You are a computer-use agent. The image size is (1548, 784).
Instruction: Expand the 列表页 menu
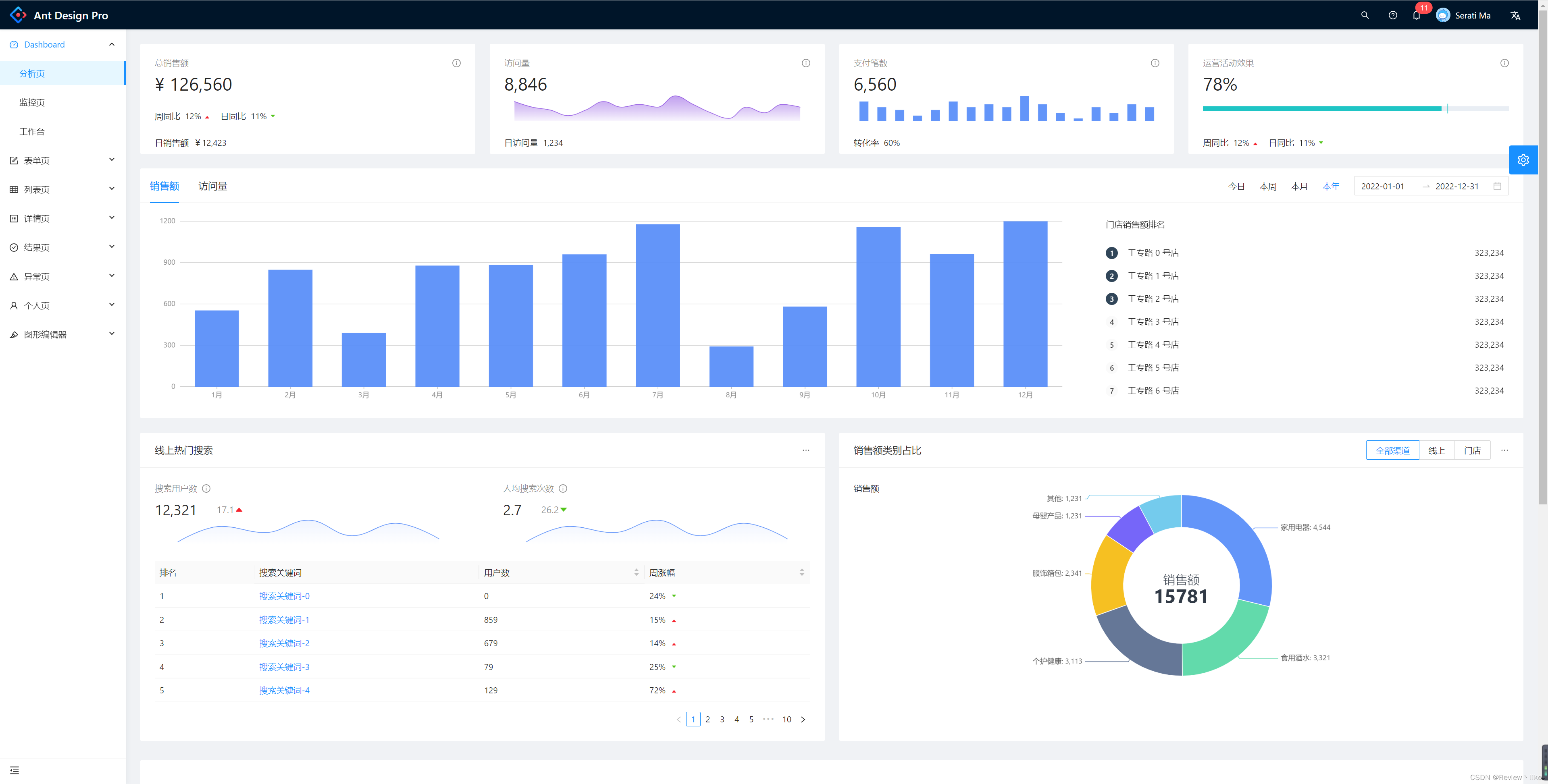pos(63,189)
